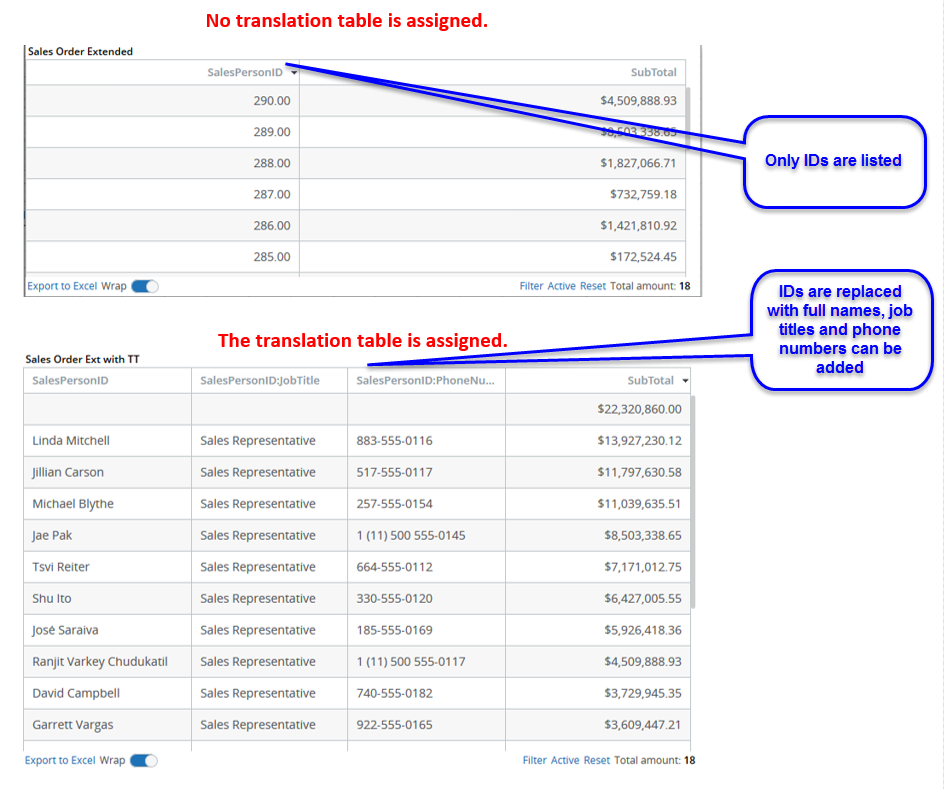Open Filter in bottom translation table

tap(534, 760)
